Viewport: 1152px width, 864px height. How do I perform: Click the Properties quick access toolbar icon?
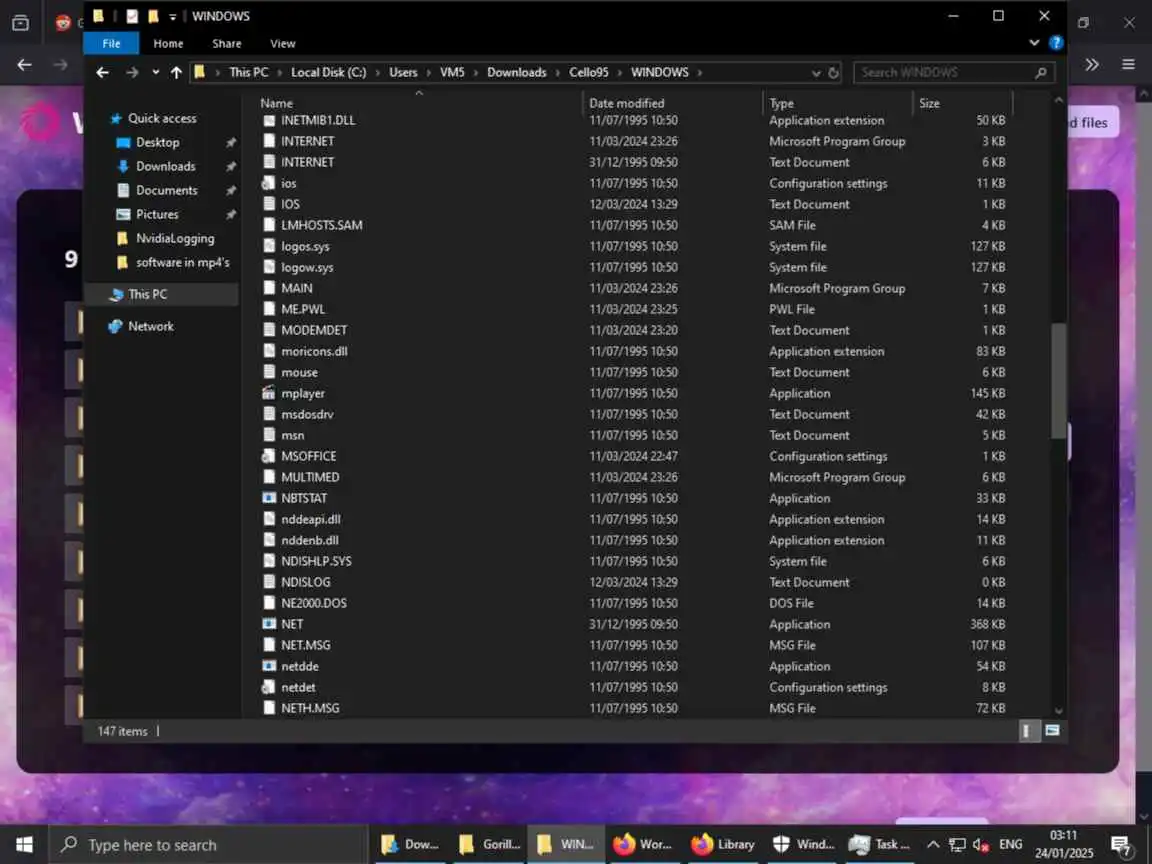click(x=132, y=15)
